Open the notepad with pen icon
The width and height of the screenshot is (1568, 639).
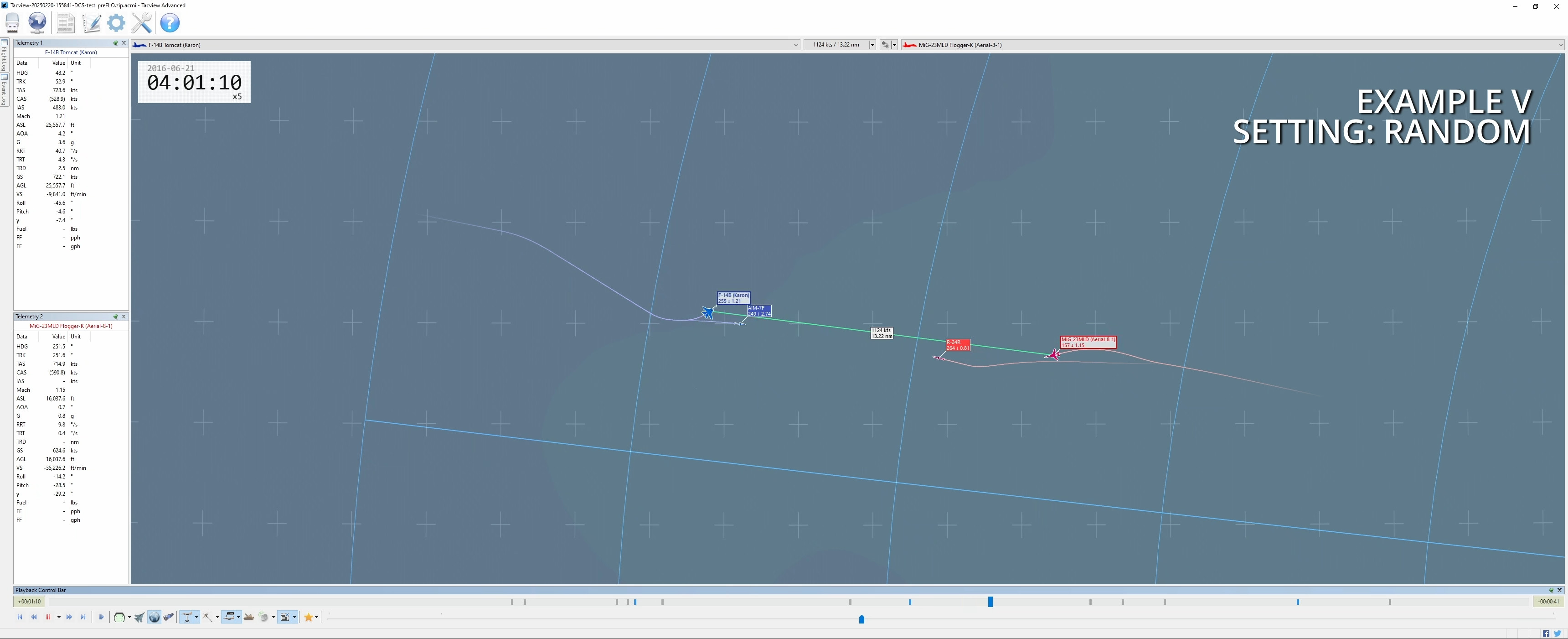coord(91,23)
